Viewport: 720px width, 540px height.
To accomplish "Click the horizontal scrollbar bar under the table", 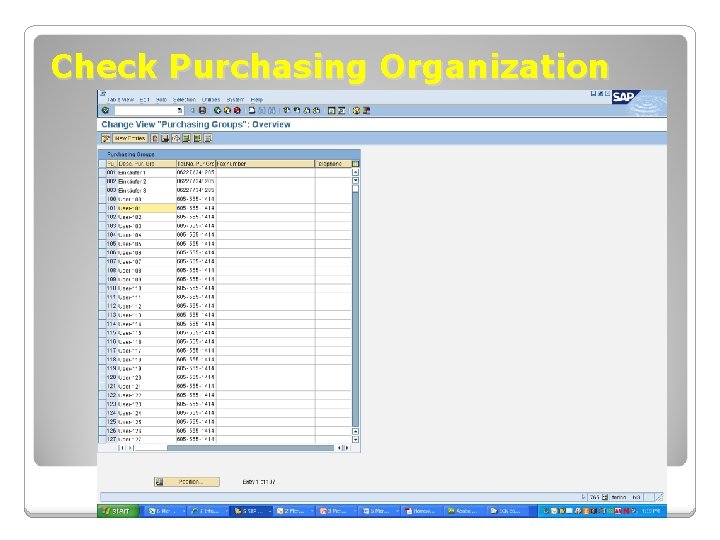I will pos(250,448).
